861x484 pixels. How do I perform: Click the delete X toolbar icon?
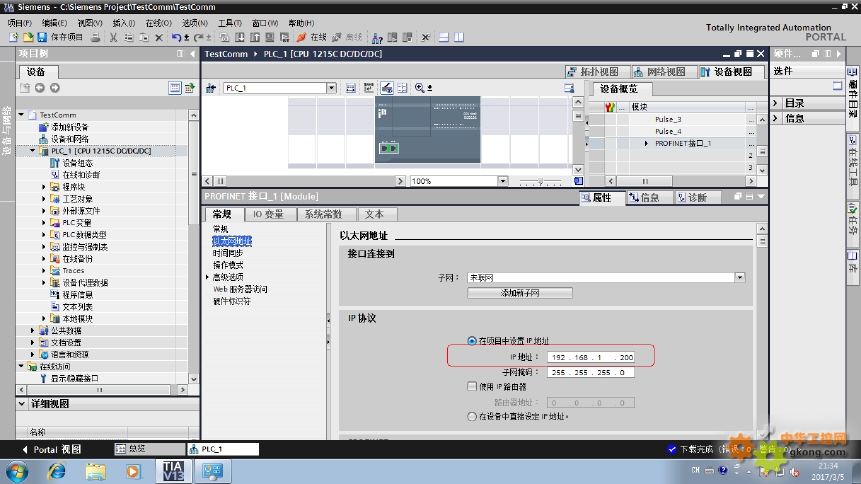click(159, 37)
